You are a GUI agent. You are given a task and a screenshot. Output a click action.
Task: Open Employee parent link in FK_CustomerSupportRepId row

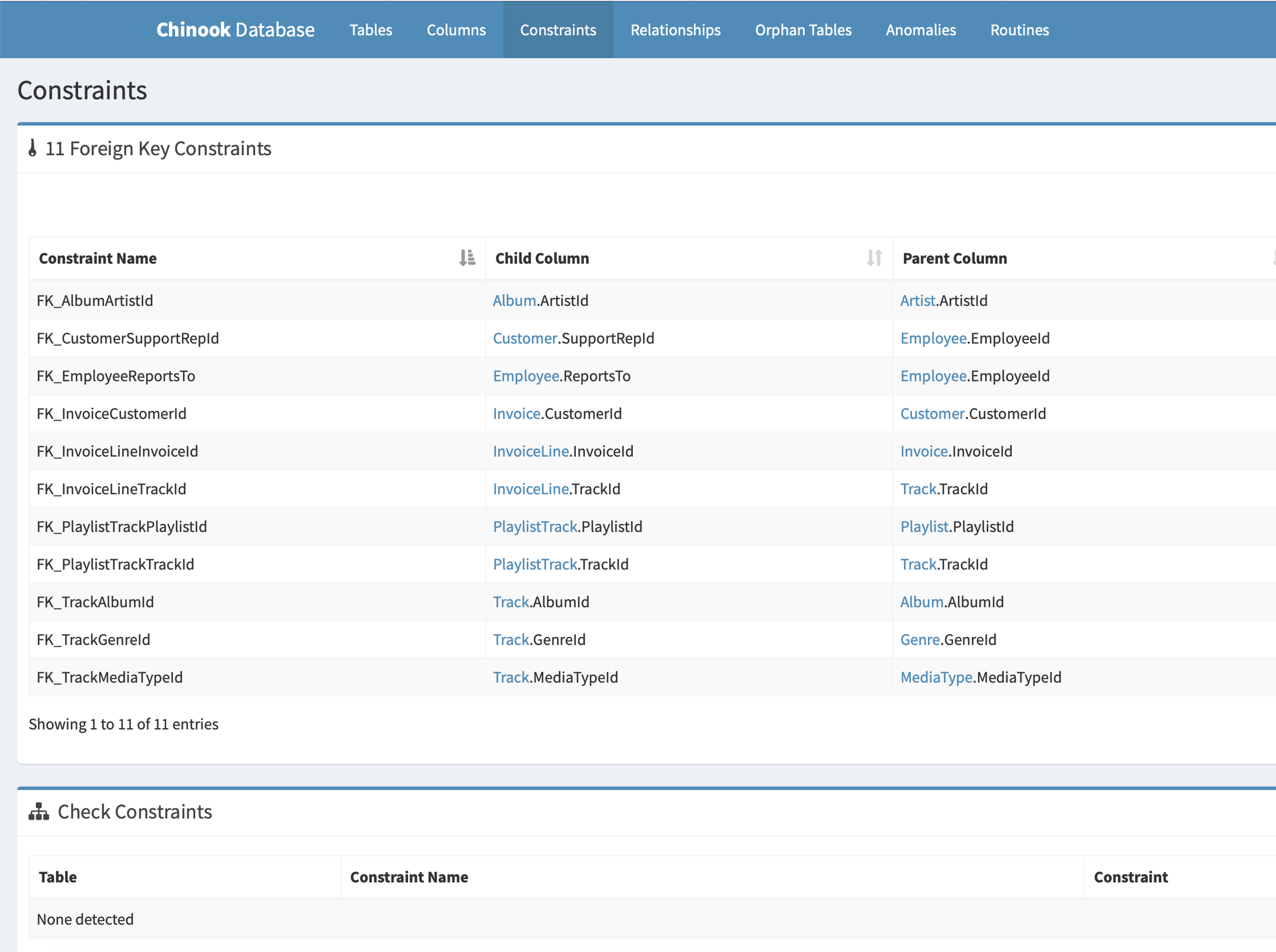933,338
